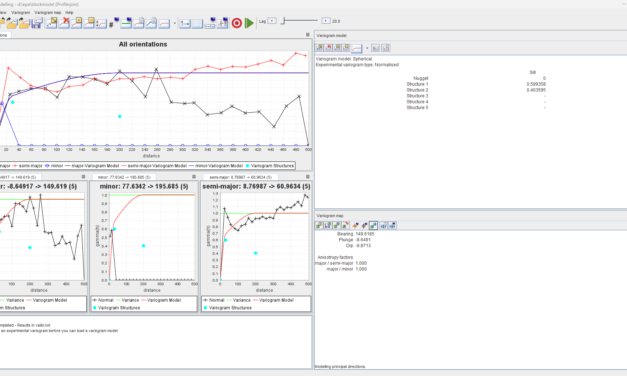Toggle the selected Variogram map icon

(x=373, y=226)
